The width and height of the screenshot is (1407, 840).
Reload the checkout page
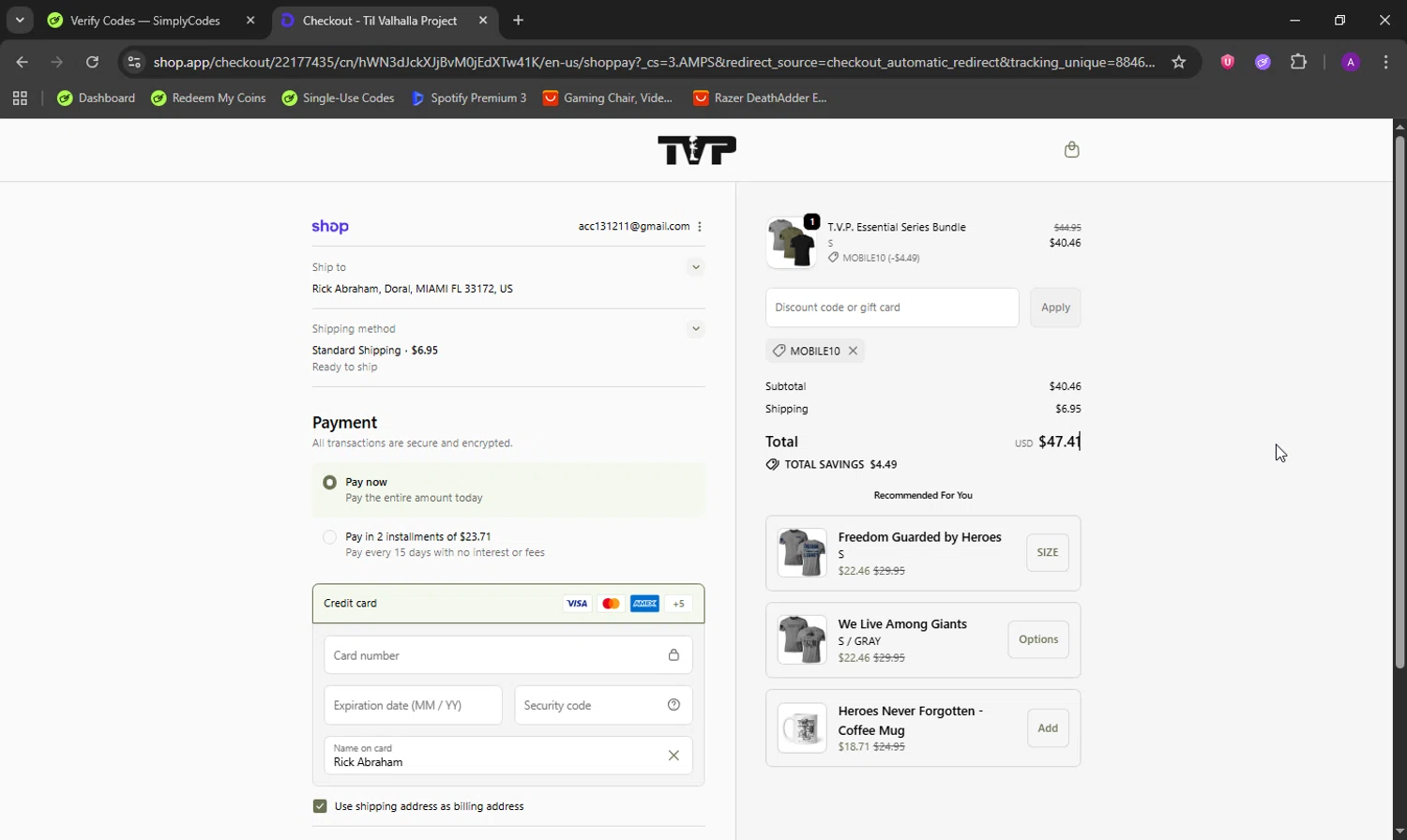[x=92, y=62]
